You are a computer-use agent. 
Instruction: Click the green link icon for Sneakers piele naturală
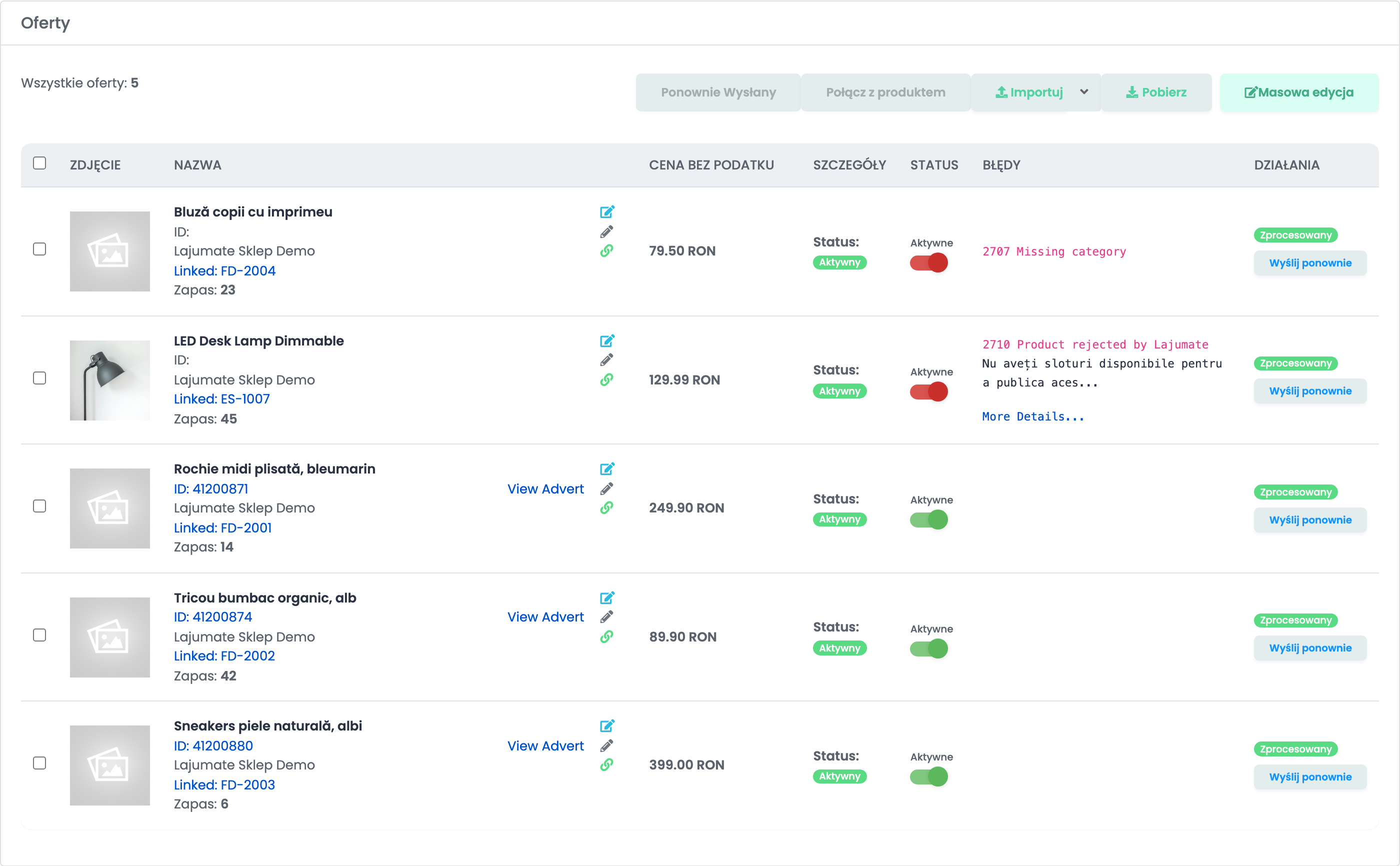(606, 765)
